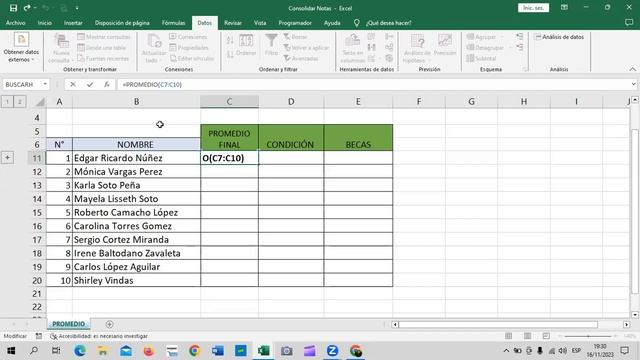This screenshot has height=360, width=640.
Task: Open Insert Function fx icon
Action: click(x=107, y=84)
